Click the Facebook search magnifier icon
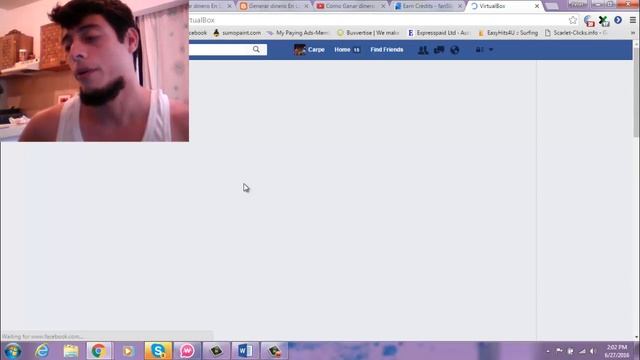The image size is (640, 360). (256, 49)
